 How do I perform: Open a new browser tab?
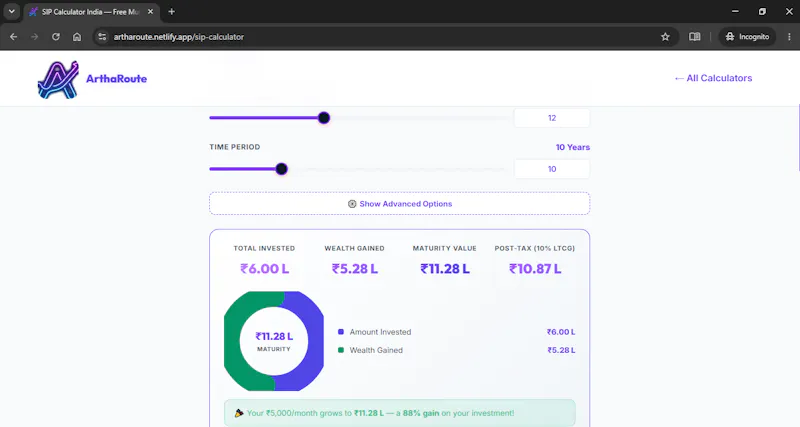[x=171, y=11]
